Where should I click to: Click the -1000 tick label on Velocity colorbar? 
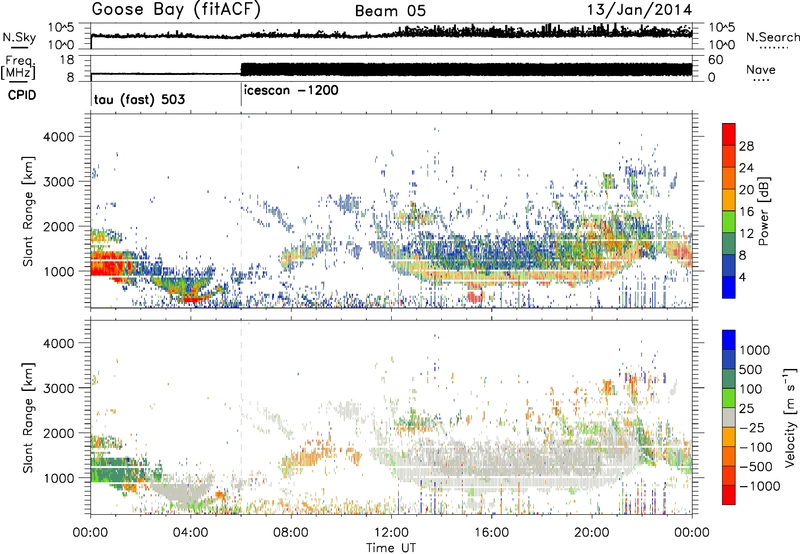pyautogui.click(x=759, y=486)
